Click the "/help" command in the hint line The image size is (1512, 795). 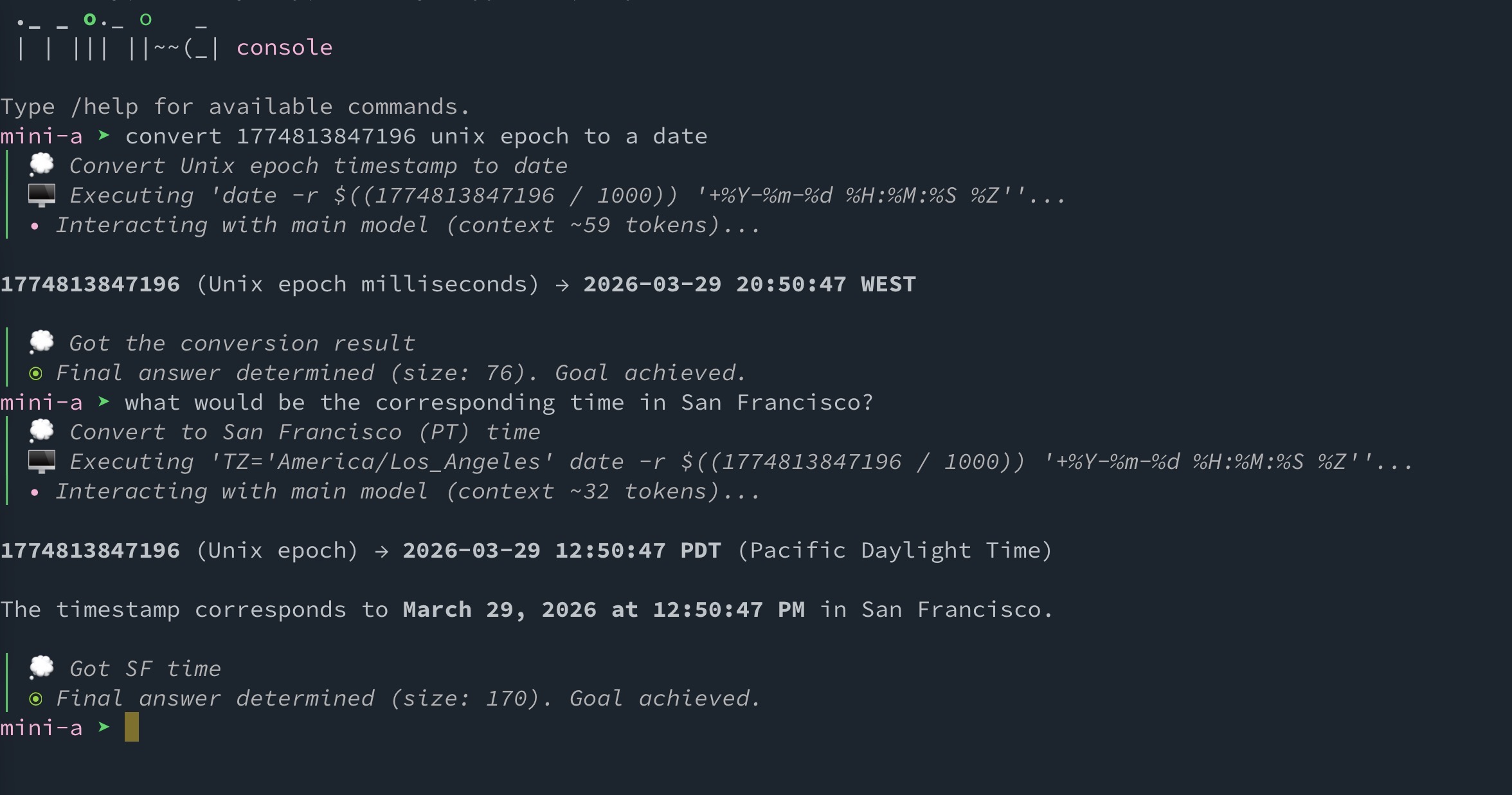[104, 106]
